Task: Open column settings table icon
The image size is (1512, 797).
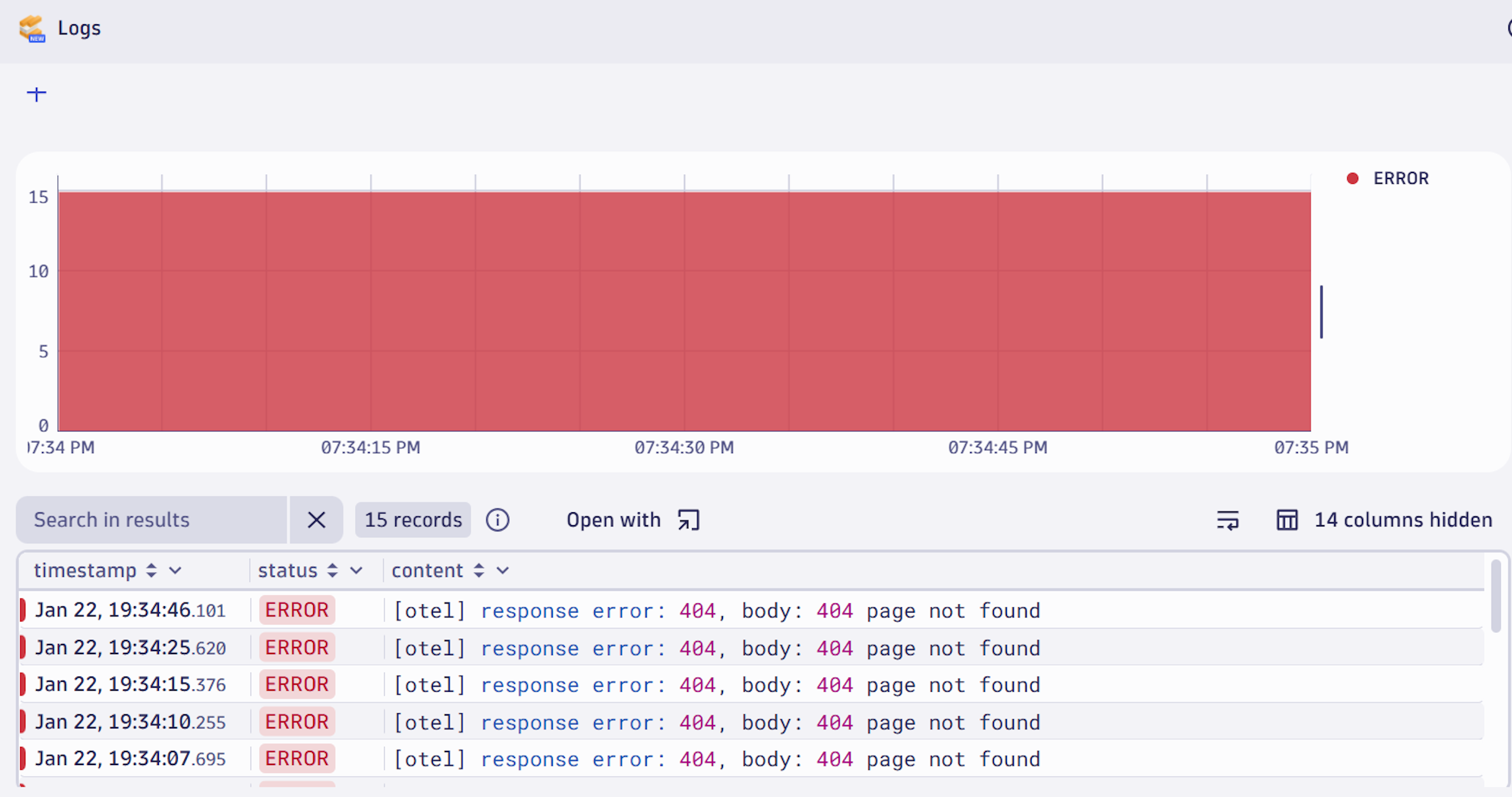Action: tap(1287, 520)
